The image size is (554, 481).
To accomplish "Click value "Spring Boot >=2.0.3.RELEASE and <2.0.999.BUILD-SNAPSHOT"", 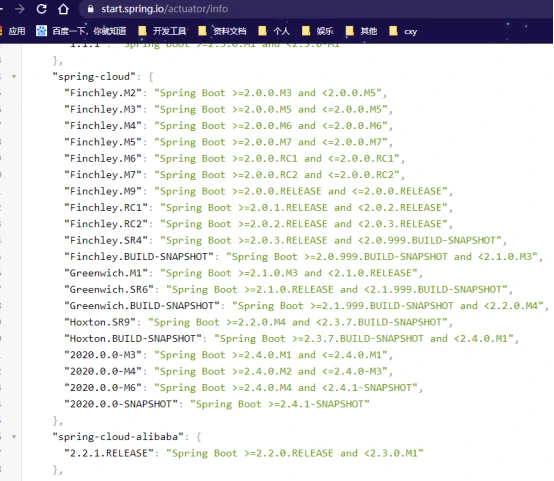I will coord(331,240).
